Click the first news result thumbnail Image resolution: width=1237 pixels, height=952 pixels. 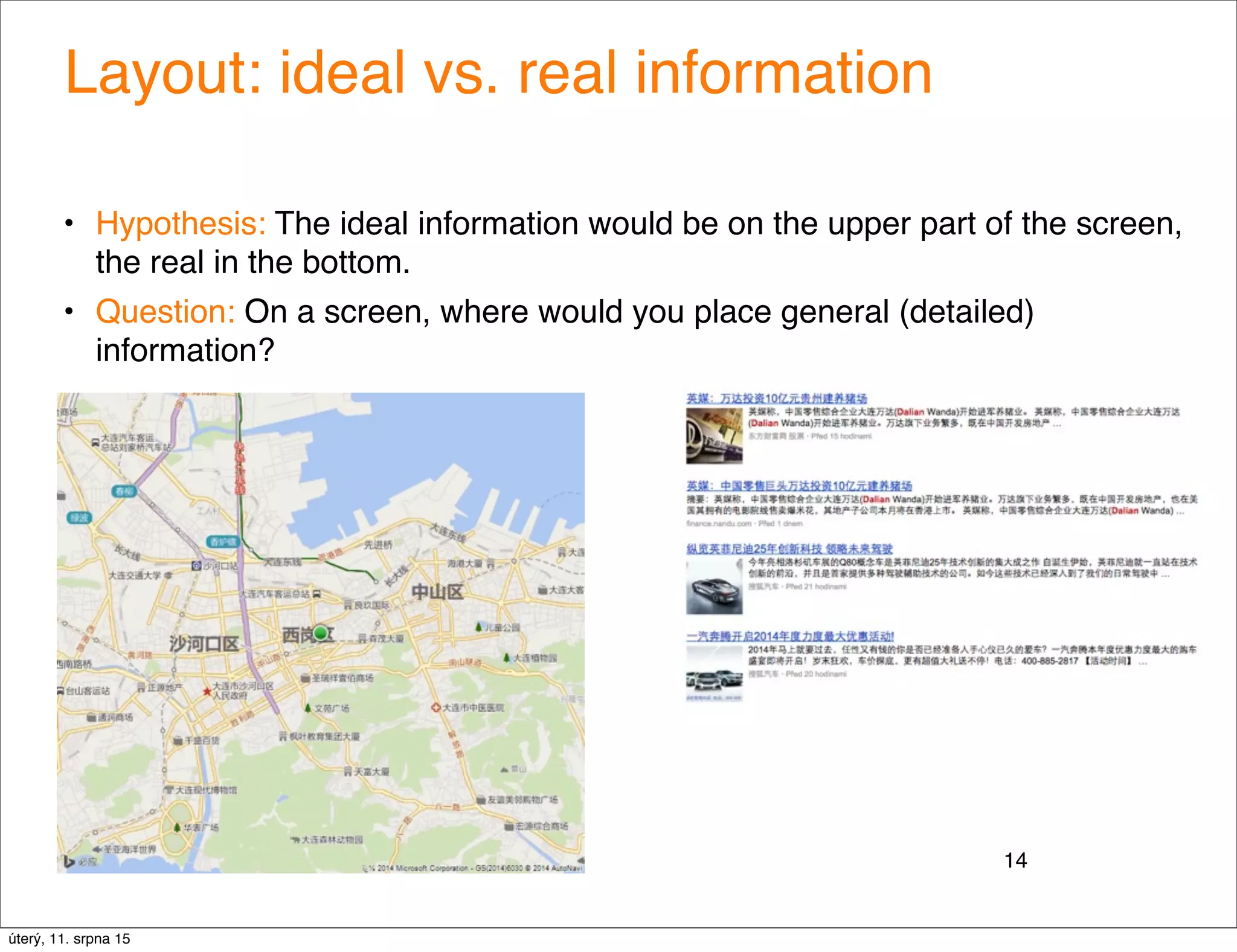click(x=714, y=436)
